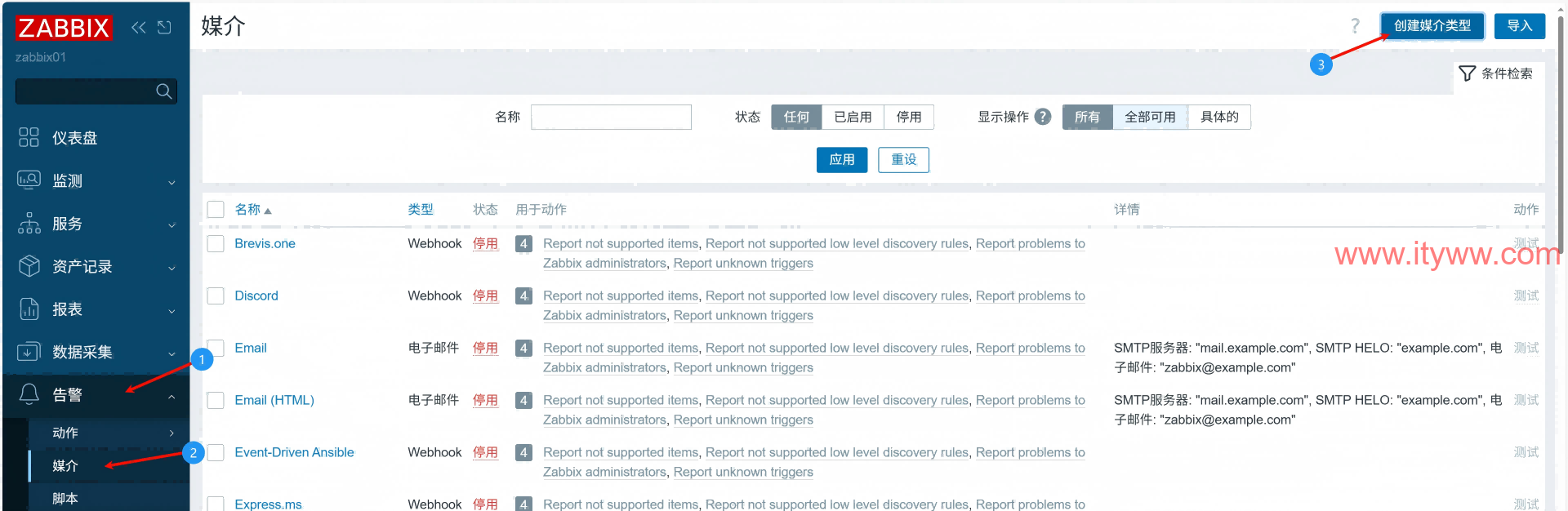The width and height of the screenshot is (1568, 511).
Task: Open the Brevis.one media type link
Action: click(265, 243)
